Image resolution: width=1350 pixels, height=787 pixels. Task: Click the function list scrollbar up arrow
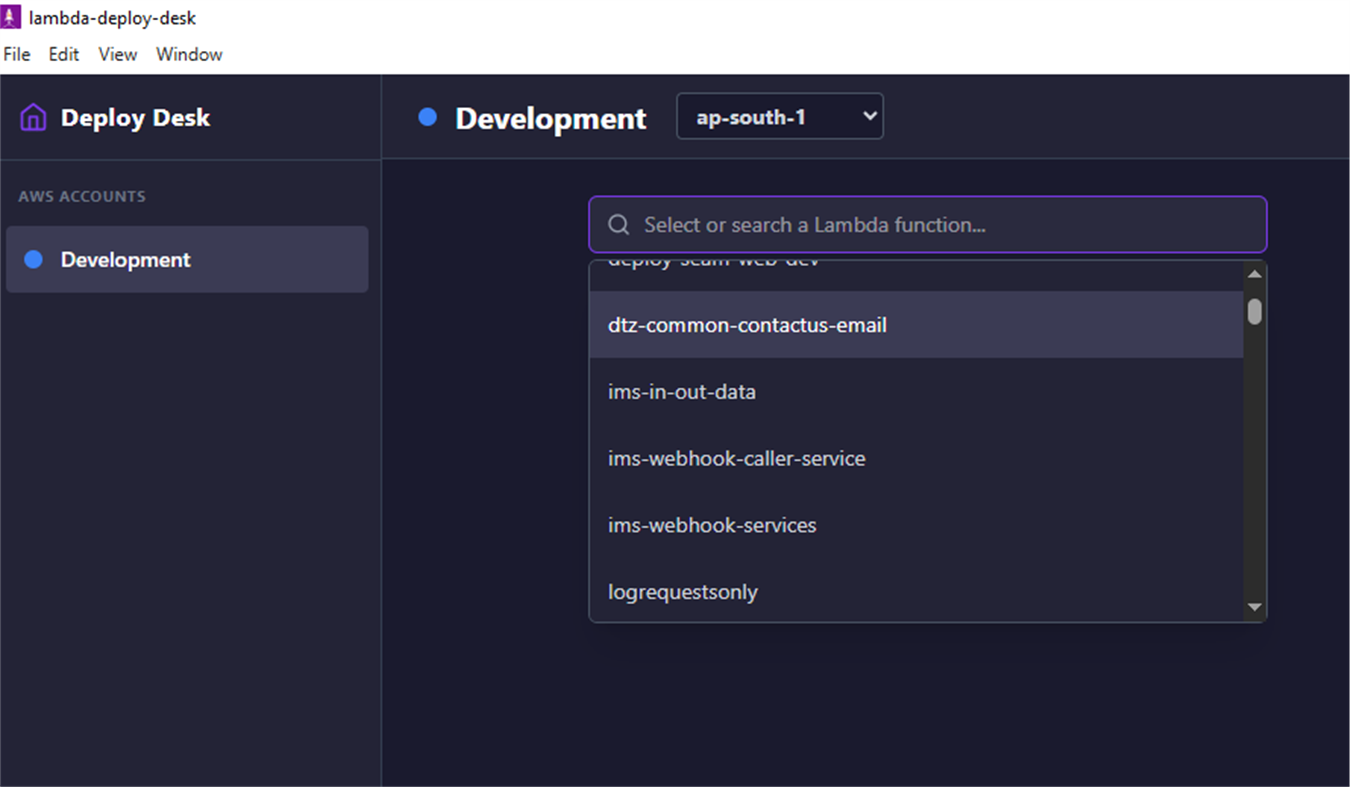(1255, 273)
